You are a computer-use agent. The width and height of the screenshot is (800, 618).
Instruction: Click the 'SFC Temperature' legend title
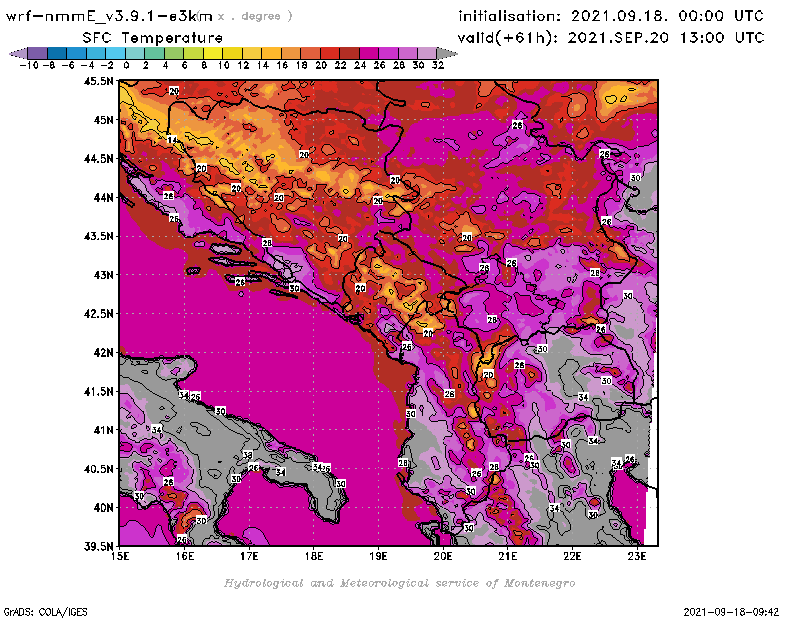[x=153, y=38]
